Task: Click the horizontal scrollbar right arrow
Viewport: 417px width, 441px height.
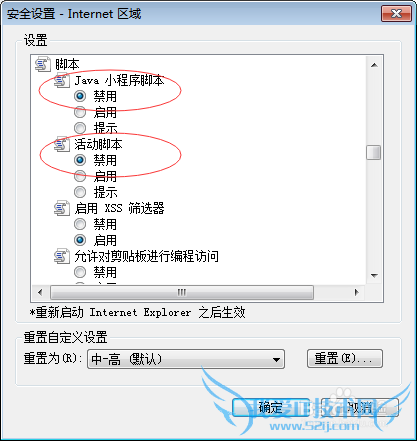Action: tap(356, 293)
